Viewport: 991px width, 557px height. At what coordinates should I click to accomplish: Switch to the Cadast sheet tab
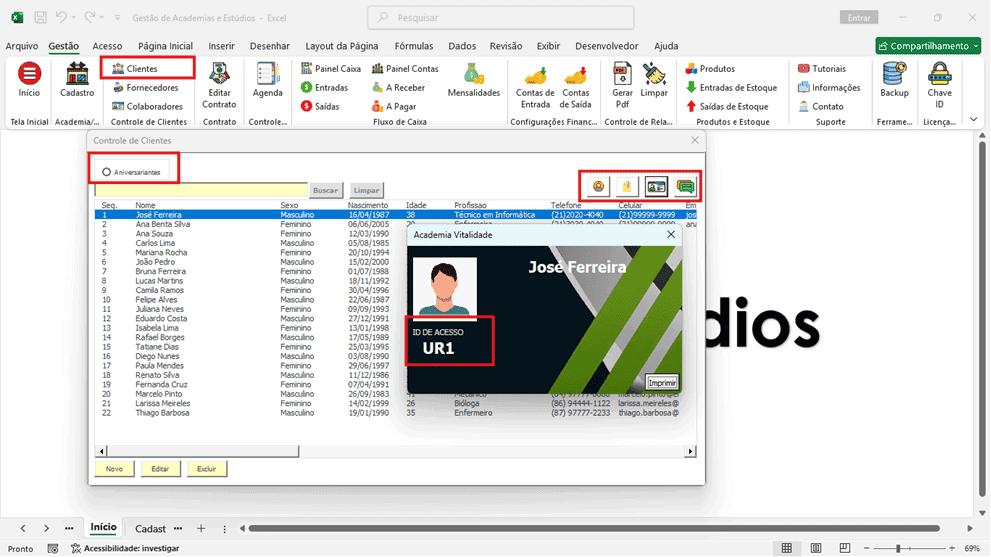coord(150,529)
